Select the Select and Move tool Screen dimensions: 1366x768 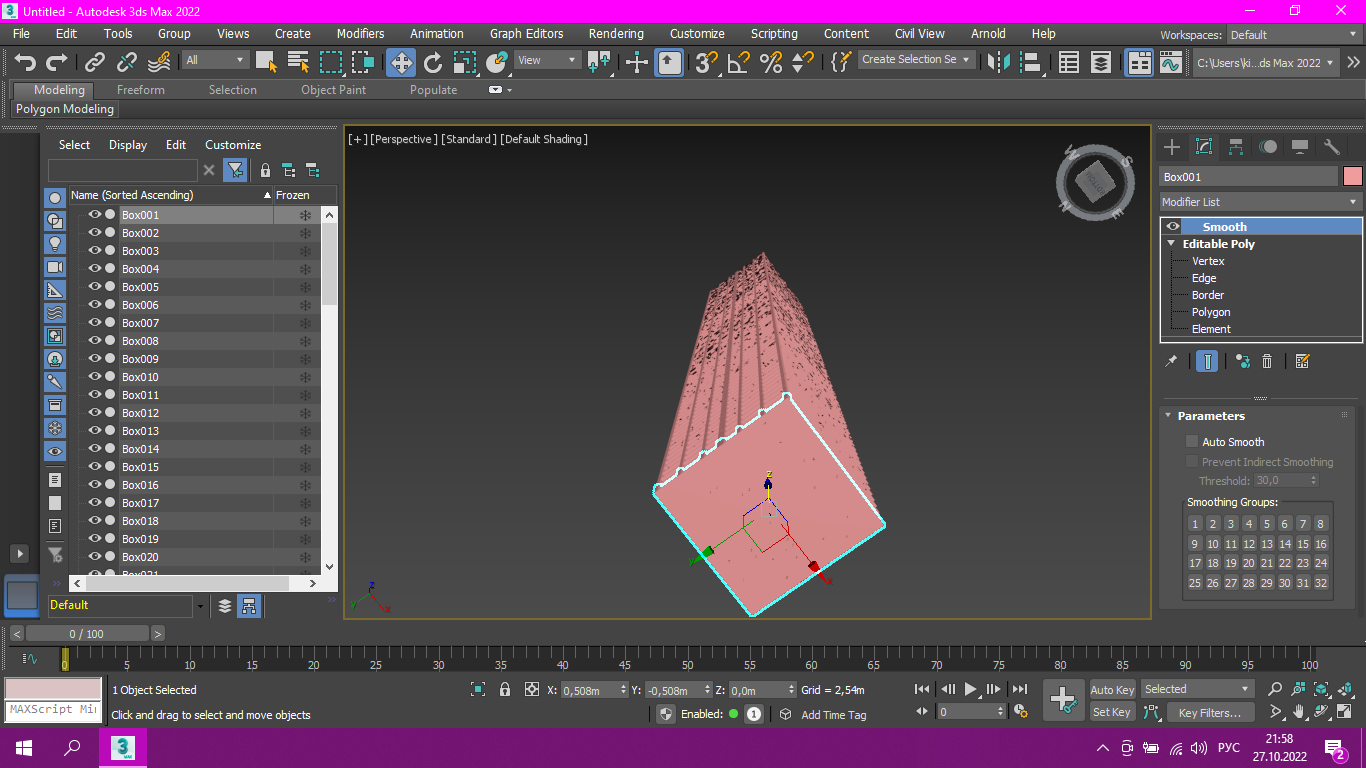pos(401,62)
